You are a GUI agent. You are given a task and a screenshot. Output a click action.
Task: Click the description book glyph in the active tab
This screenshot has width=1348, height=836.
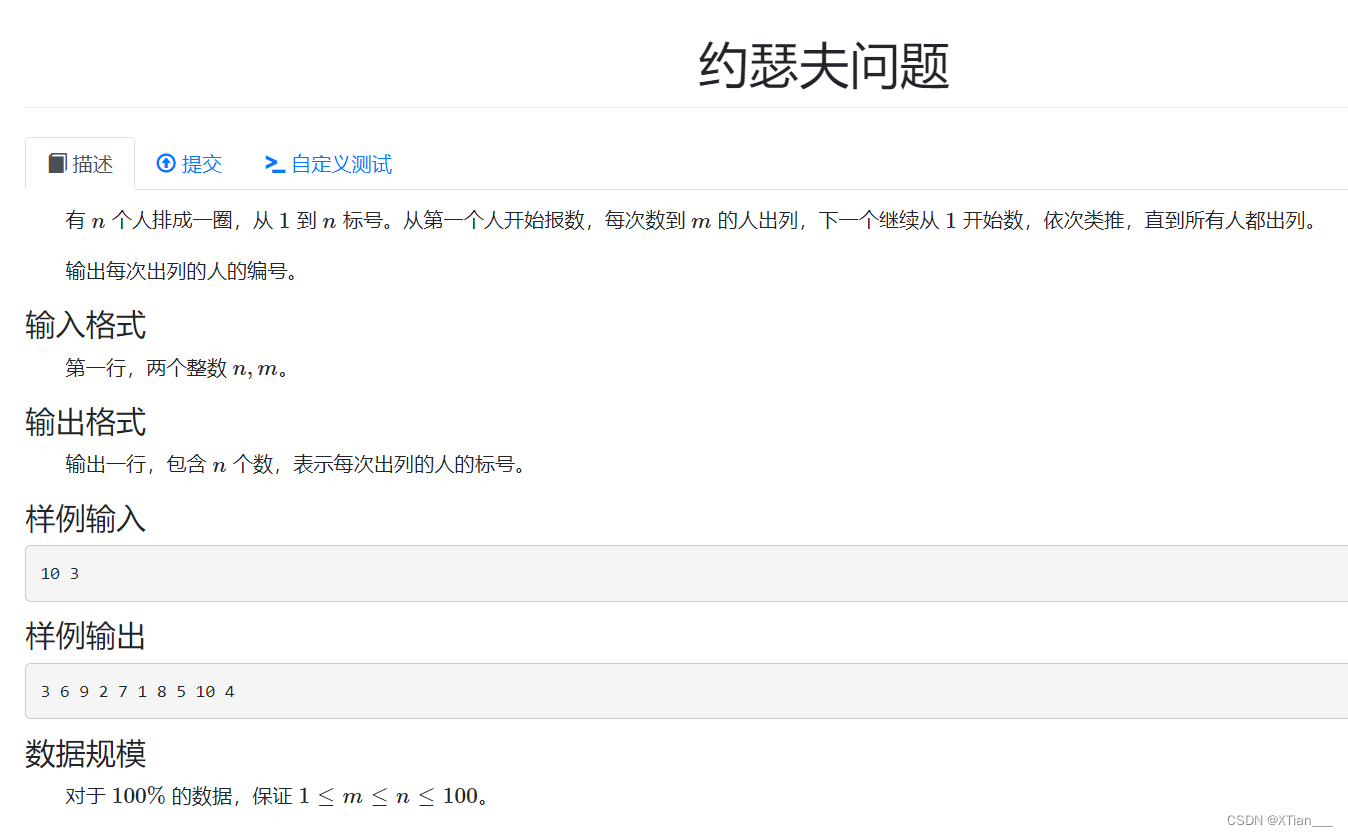pos(59,163)
